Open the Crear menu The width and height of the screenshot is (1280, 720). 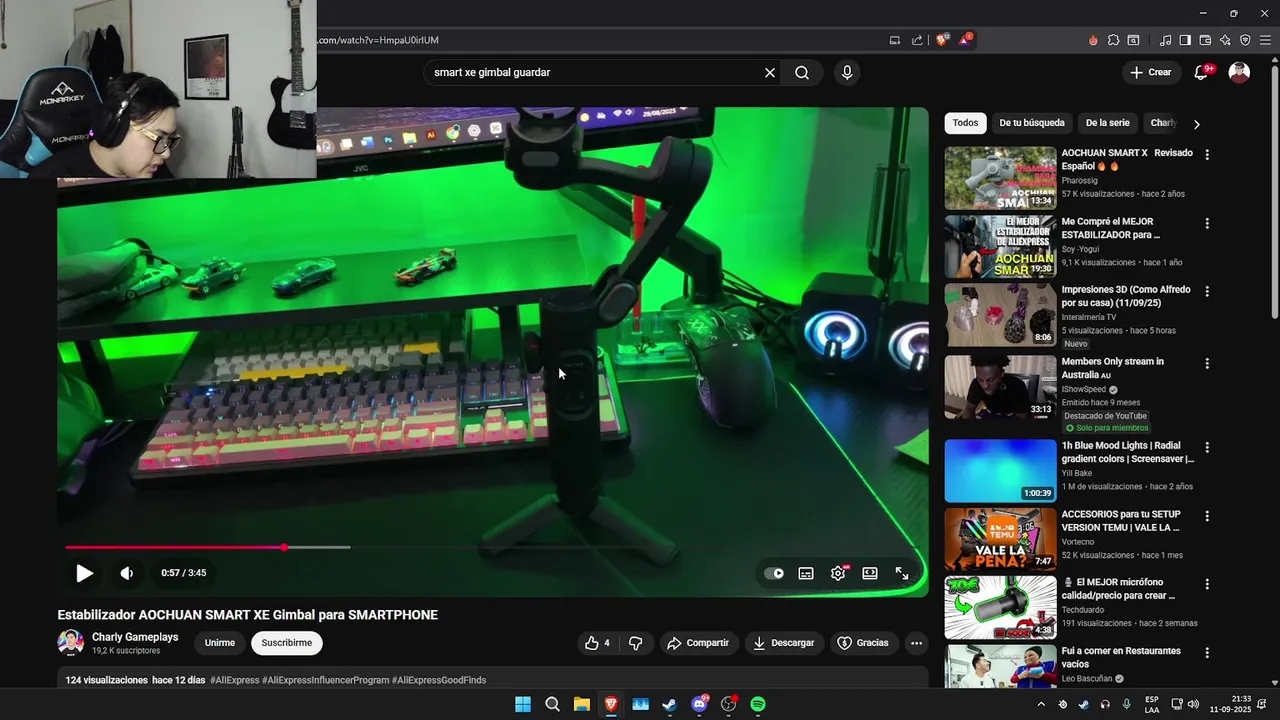[x=1150, y=72]
